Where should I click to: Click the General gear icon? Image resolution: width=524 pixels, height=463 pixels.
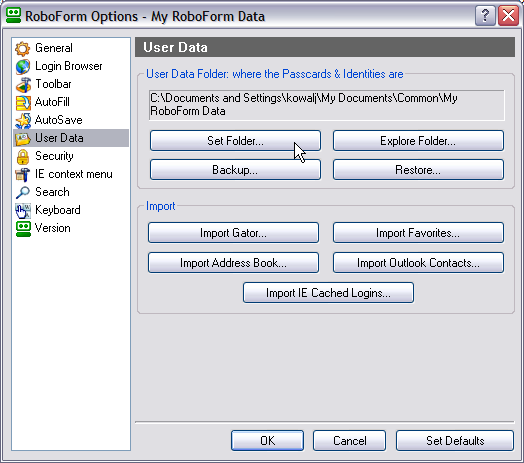click(22, 48)
